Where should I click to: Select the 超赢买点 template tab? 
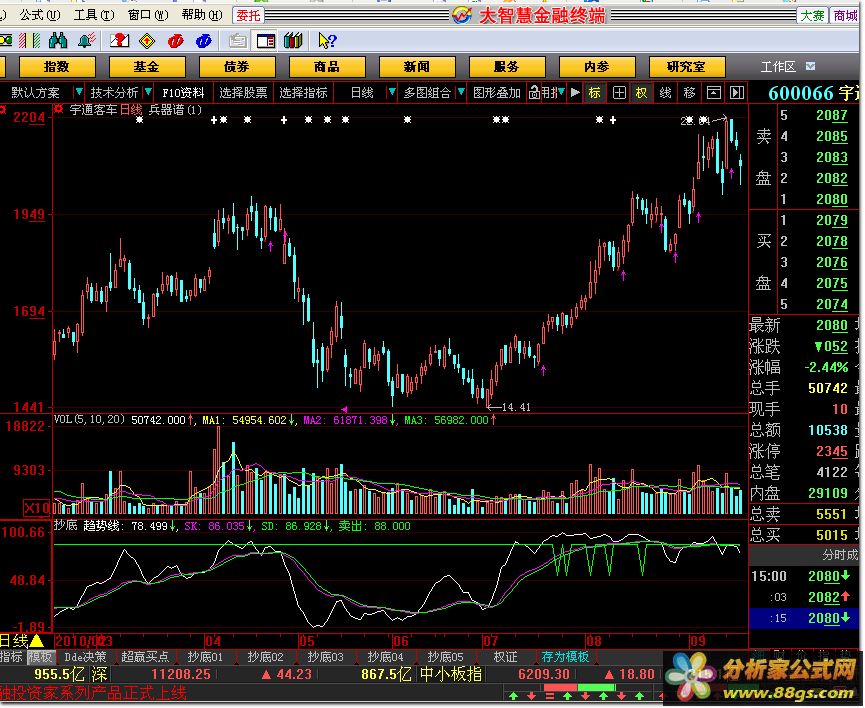coord(145,657)
